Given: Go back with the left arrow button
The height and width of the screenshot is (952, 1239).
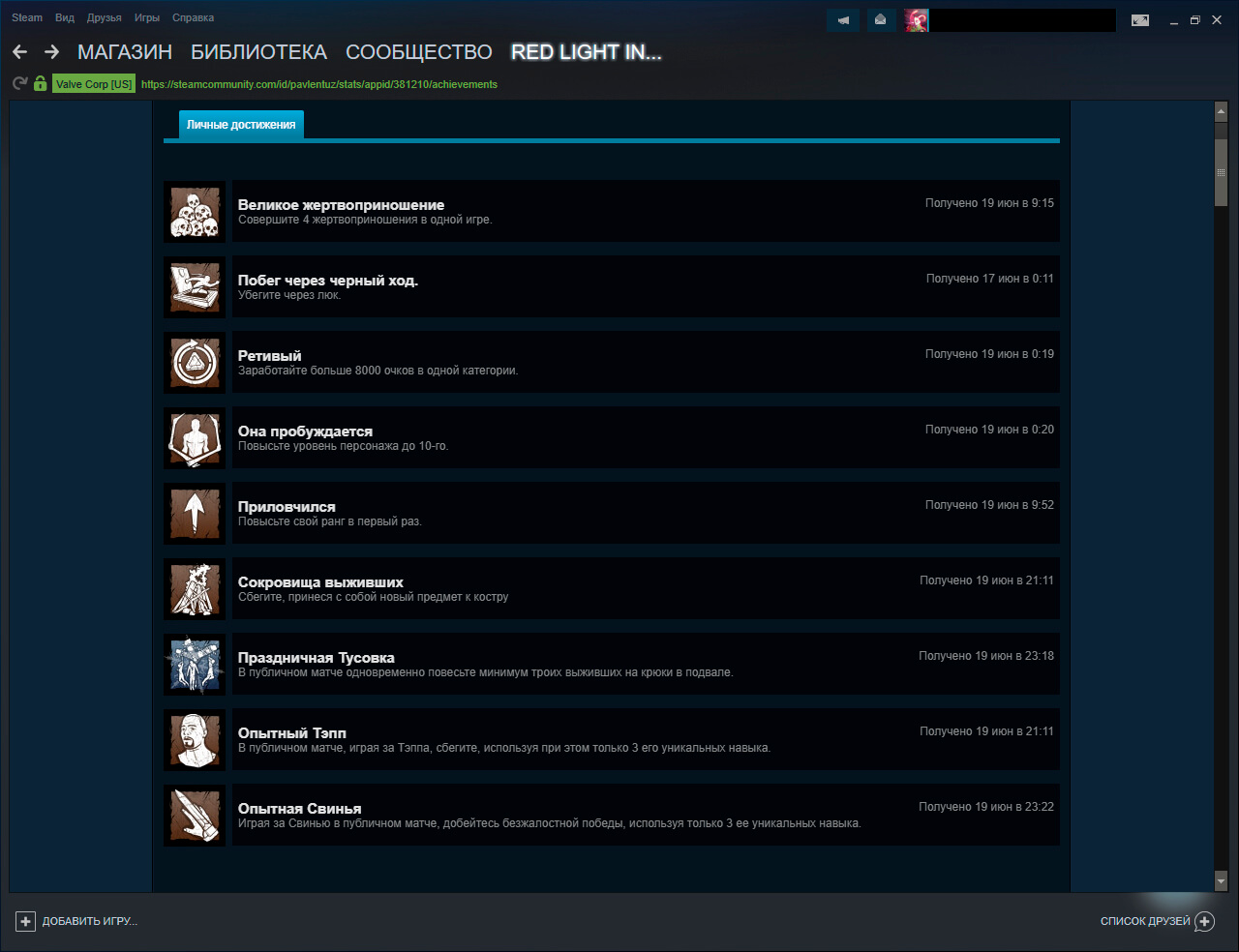Looking at the screenshot, I should coord(20,52).
